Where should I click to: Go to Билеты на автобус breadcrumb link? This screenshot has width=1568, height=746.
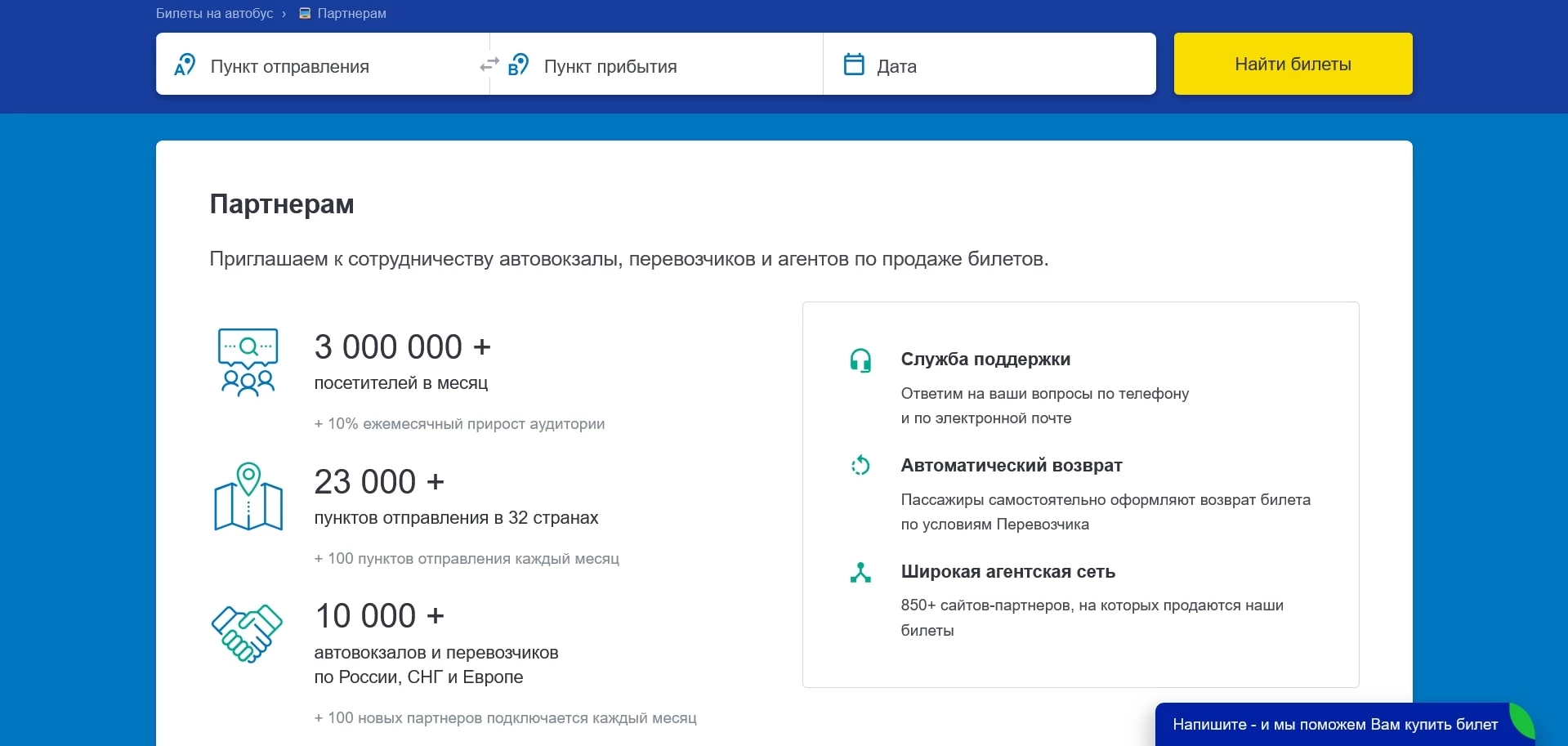click(x=214, y=13)
